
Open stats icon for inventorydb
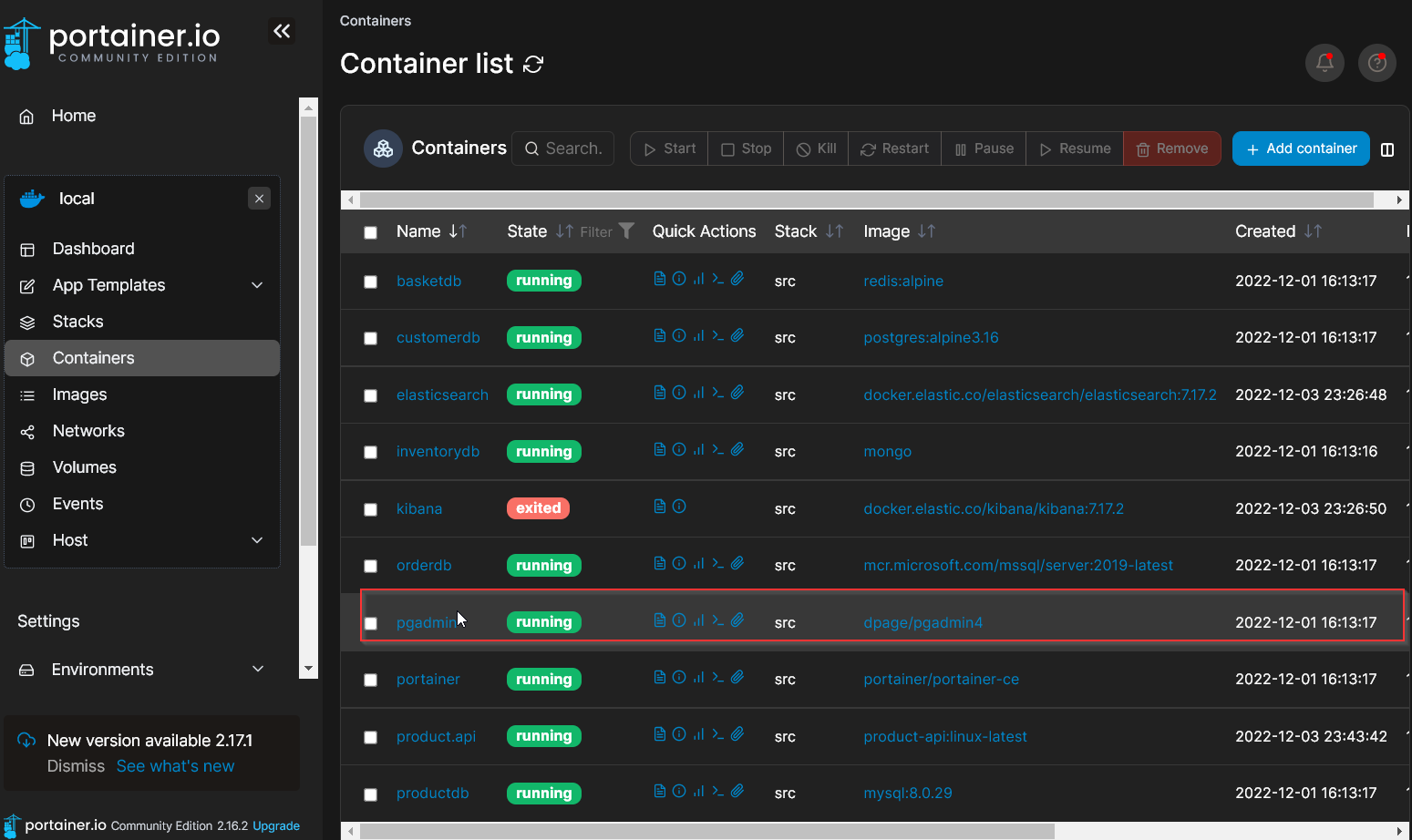698,449
